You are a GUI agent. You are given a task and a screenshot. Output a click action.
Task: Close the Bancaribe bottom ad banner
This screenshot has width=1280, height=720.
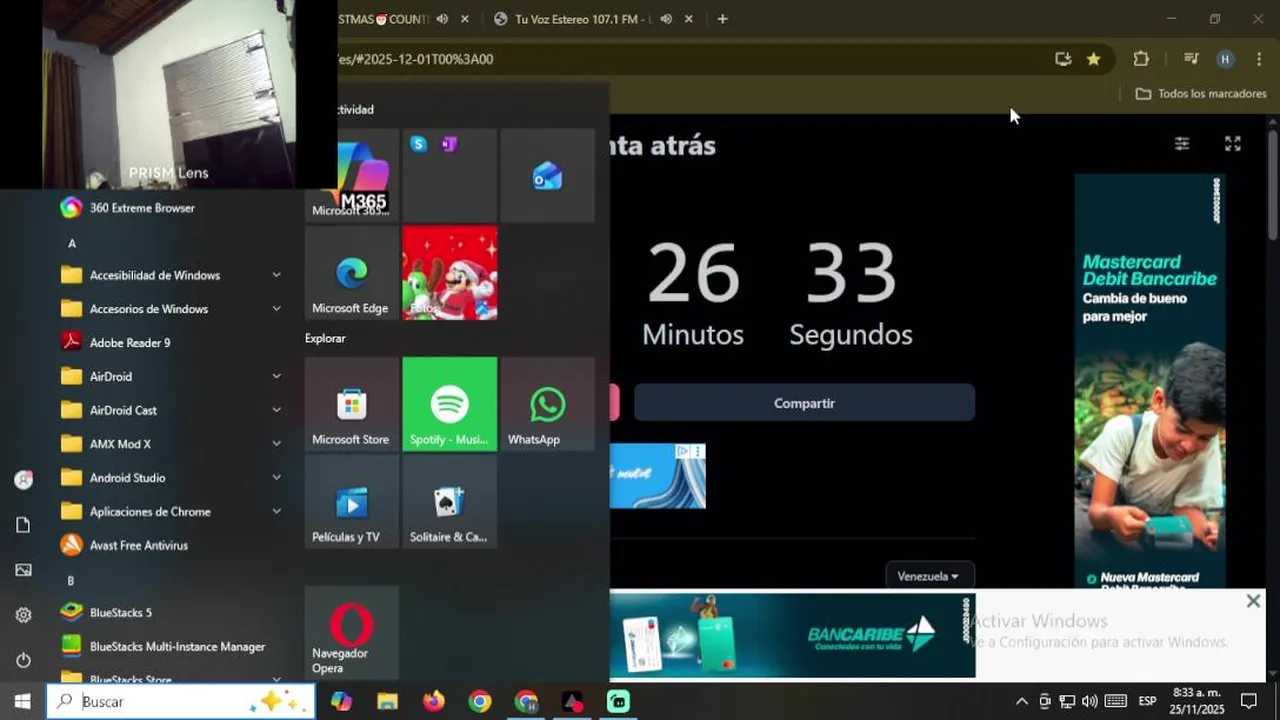pos(1253,601)
